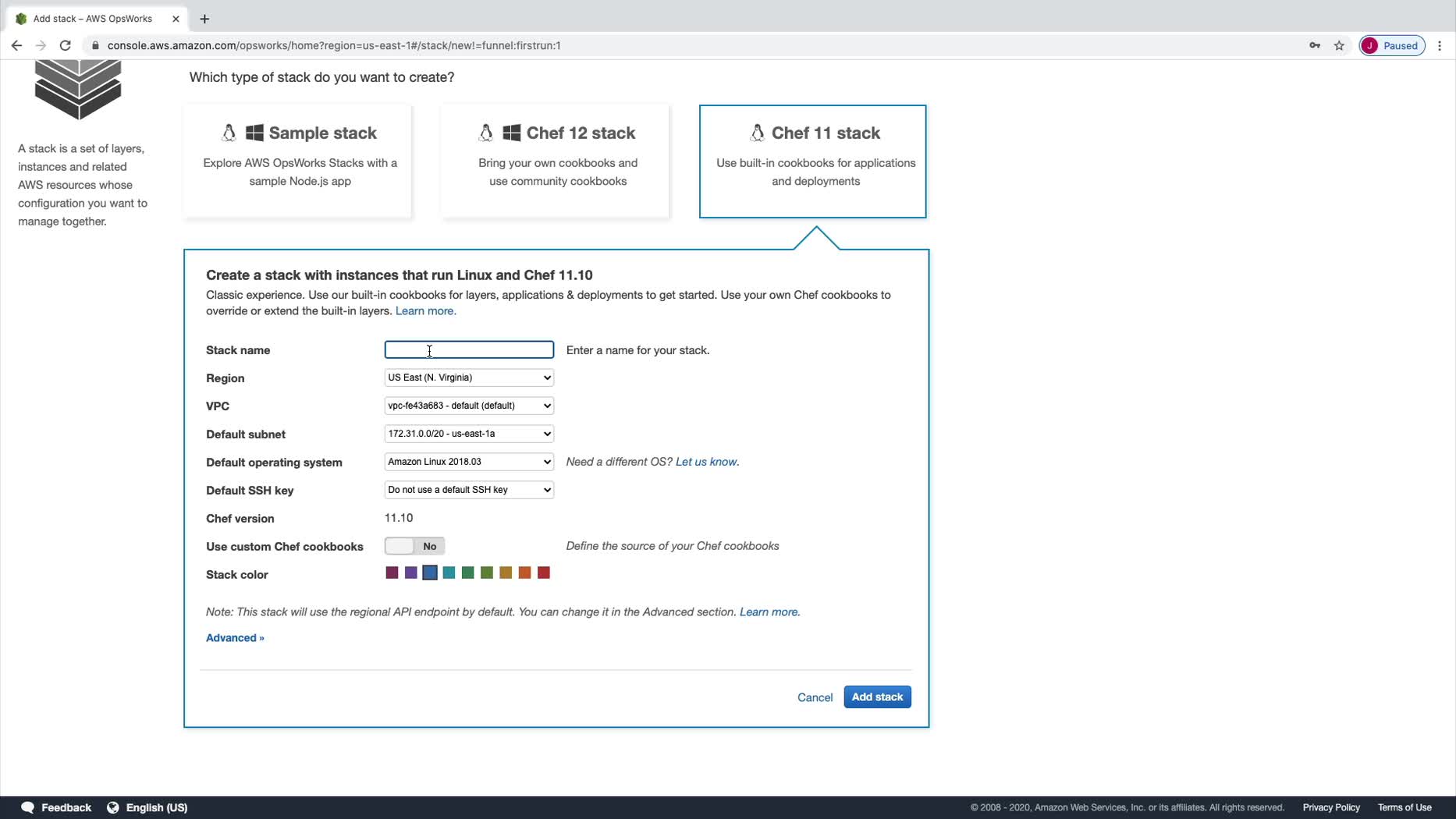Open the Feedback link in footer
This screenshot has height=819, width=1456.
pos(66,807)
